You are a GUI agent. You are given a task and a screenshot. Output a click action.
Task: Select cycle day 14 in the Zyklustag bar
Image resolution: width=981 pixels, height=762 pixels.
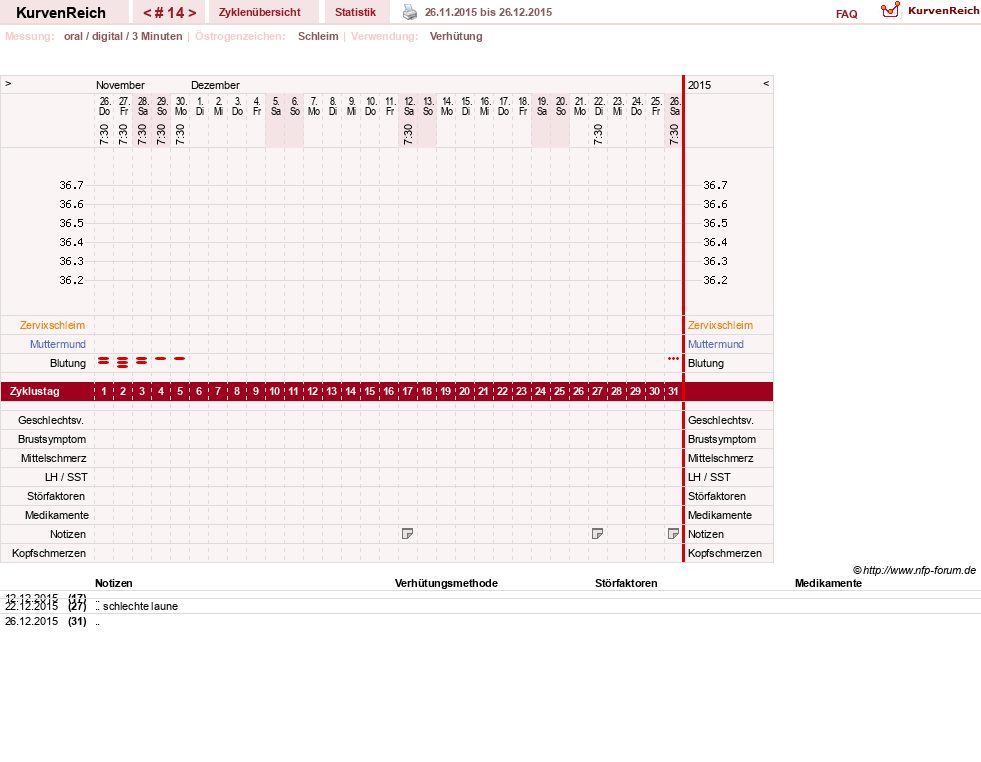[x=350, y=391]
